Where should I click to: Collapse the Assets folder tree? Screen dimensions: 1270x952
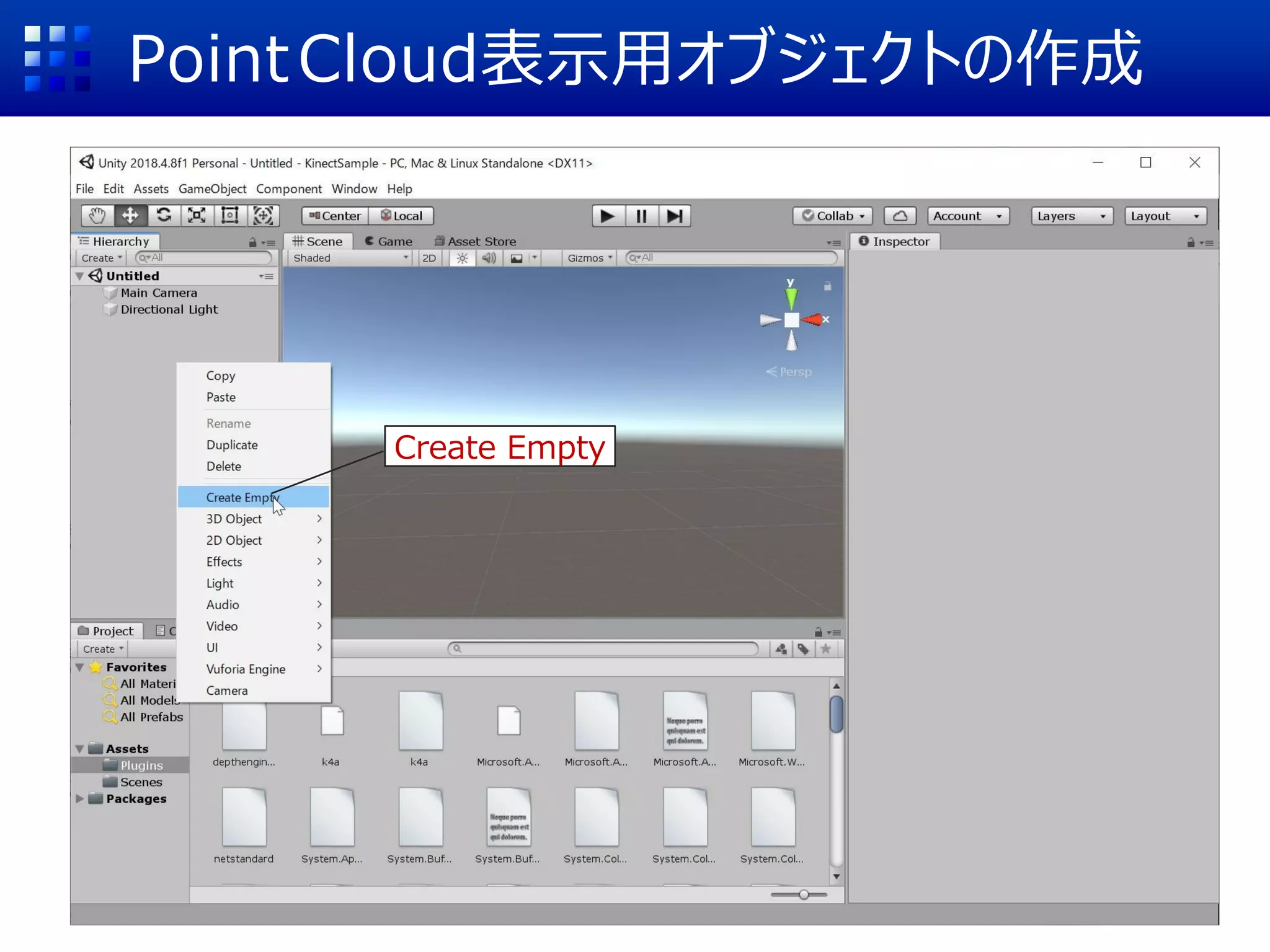point(79,749)
